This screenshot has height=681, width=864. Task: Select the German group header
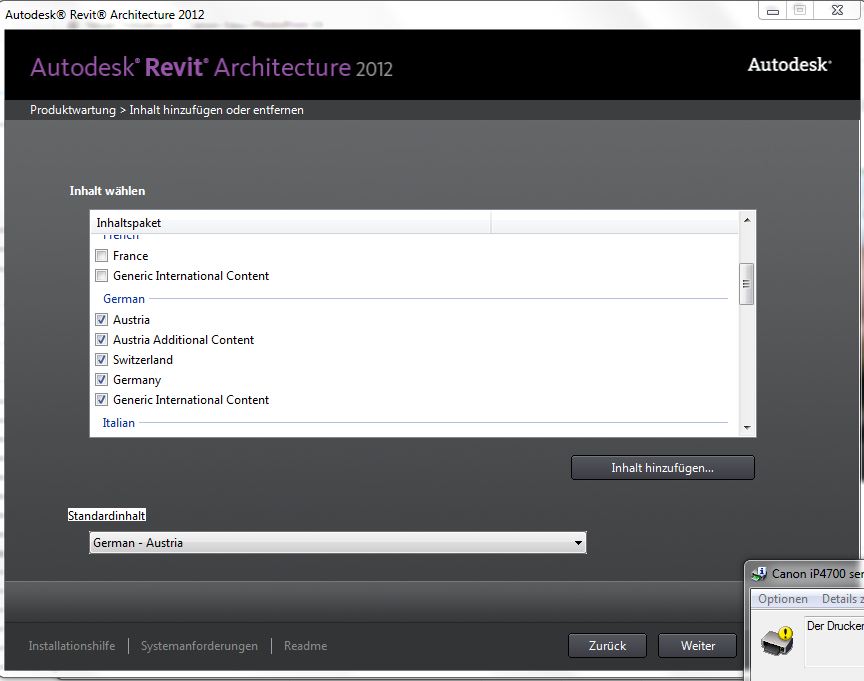(124, 299)
